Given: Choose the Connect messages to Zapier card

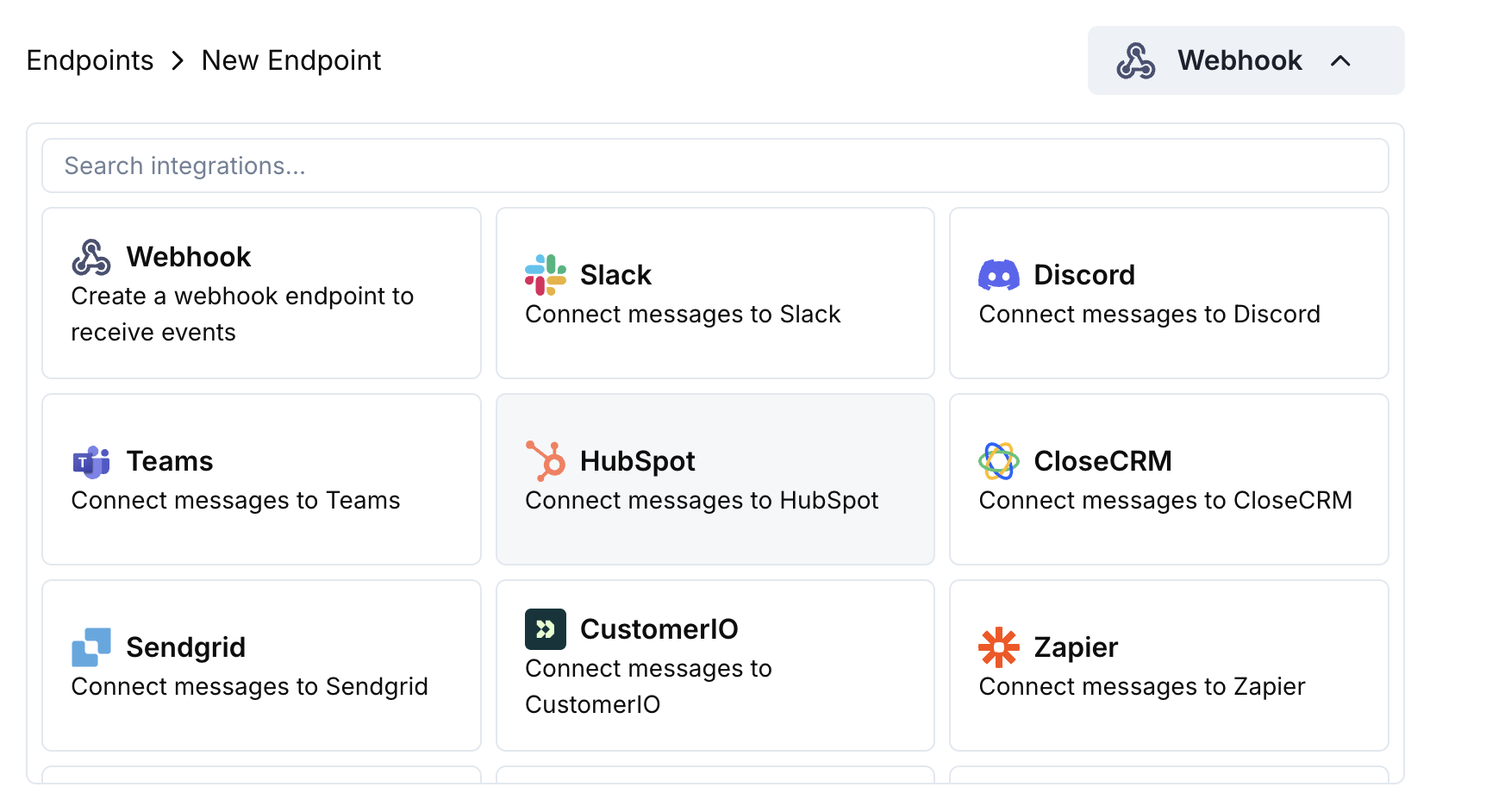Looking at the screenshot, I should 1169,665.
